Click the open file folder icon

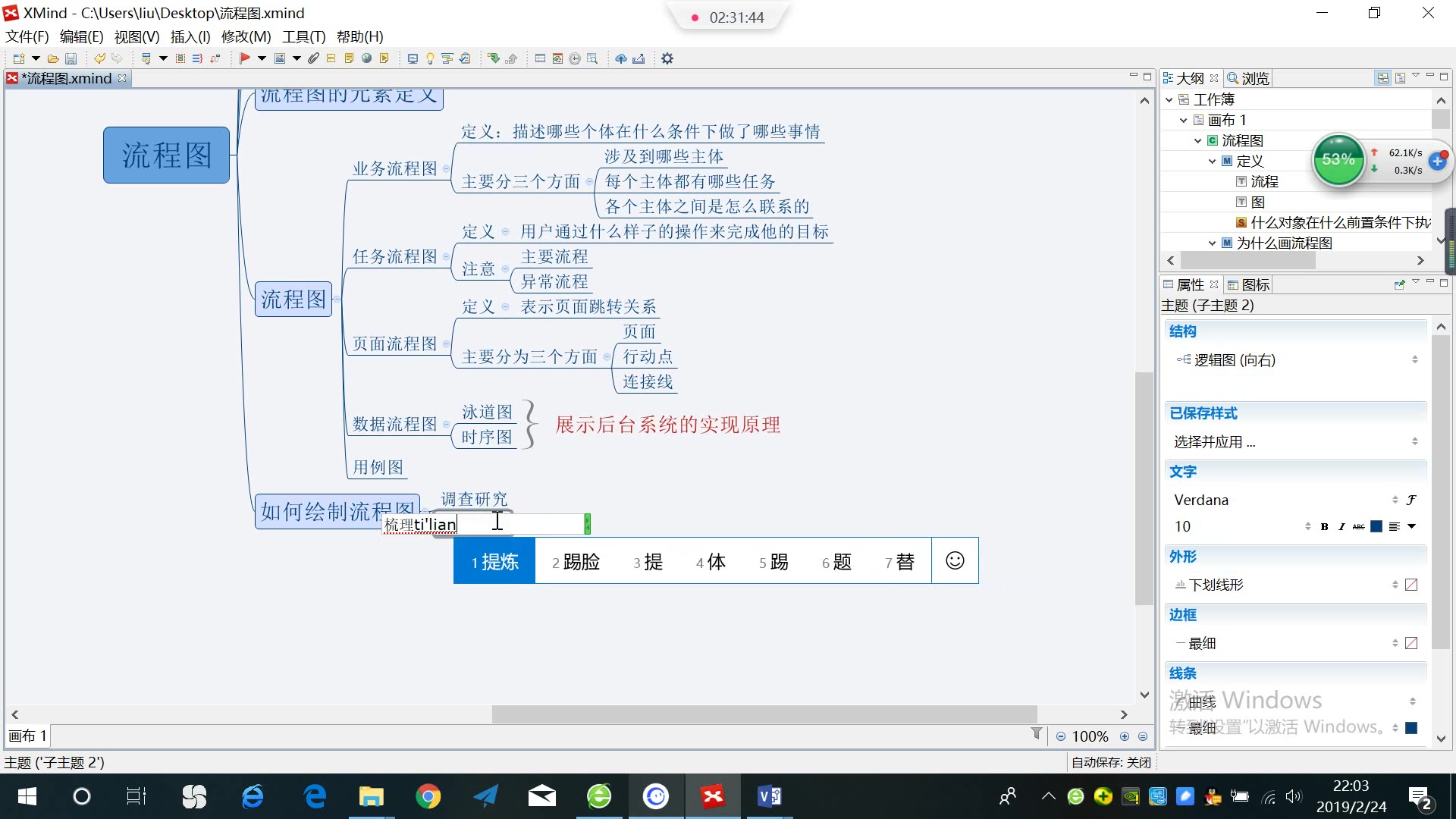click(x=53, y=58)
